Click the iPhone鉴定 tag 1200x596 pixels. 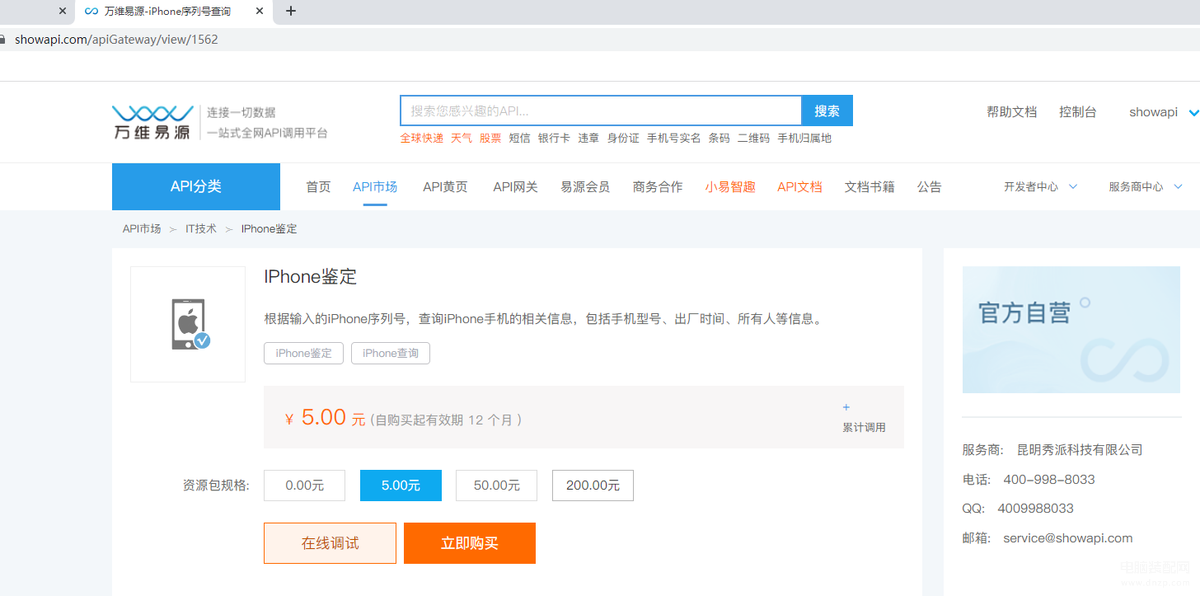304,353
